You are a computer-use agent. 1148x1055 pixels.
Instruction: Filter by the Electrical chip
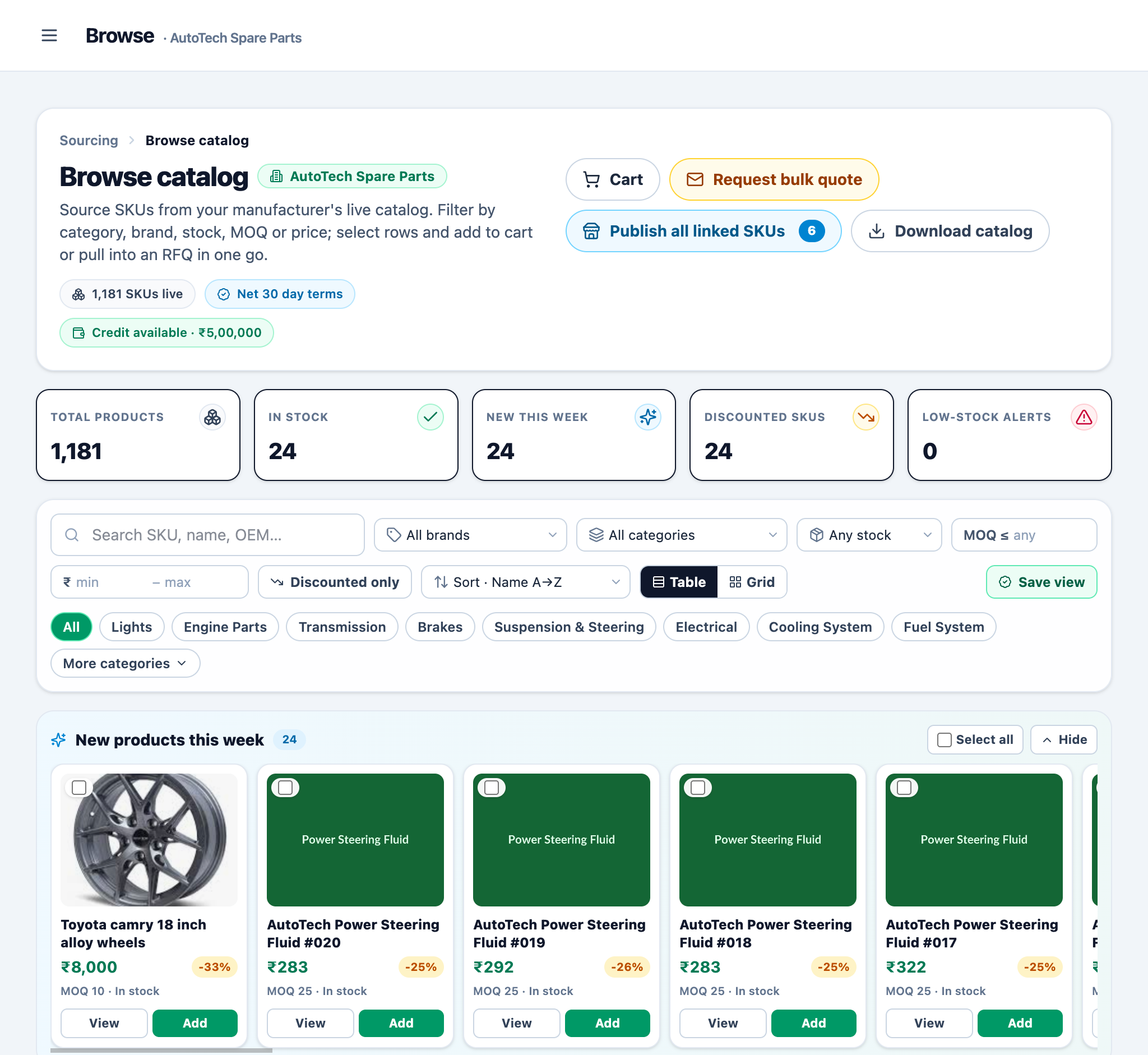[x=707, y=627]
